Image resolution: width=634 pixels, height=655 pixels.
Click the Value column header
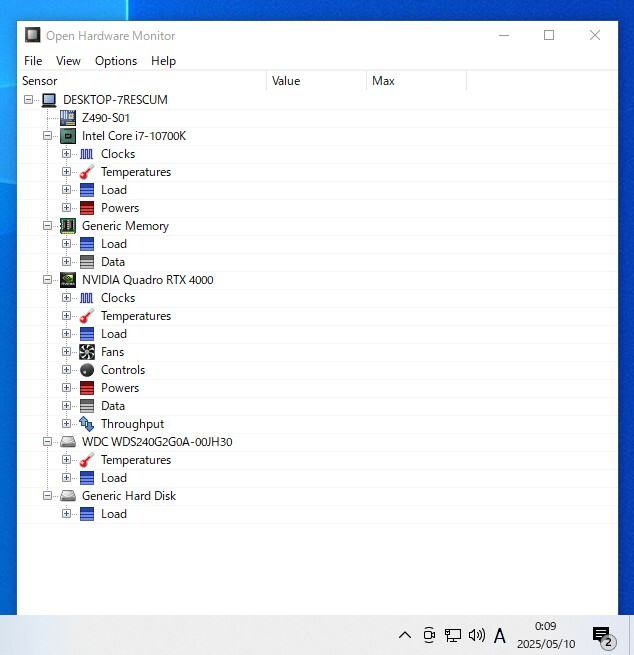click(316, 81)
